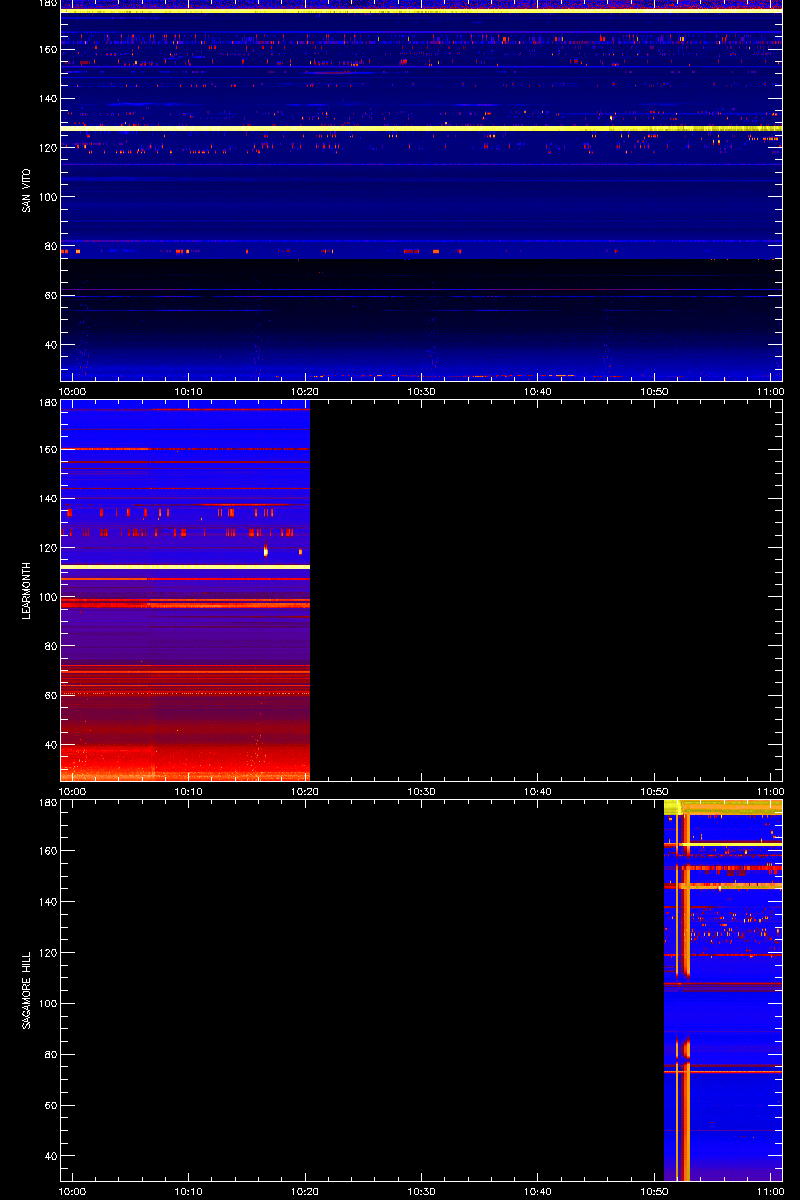Click 40 frequency label on Sagamore Hill axis
Screen dimensions: 800x1200
(x=50, y=1156)
